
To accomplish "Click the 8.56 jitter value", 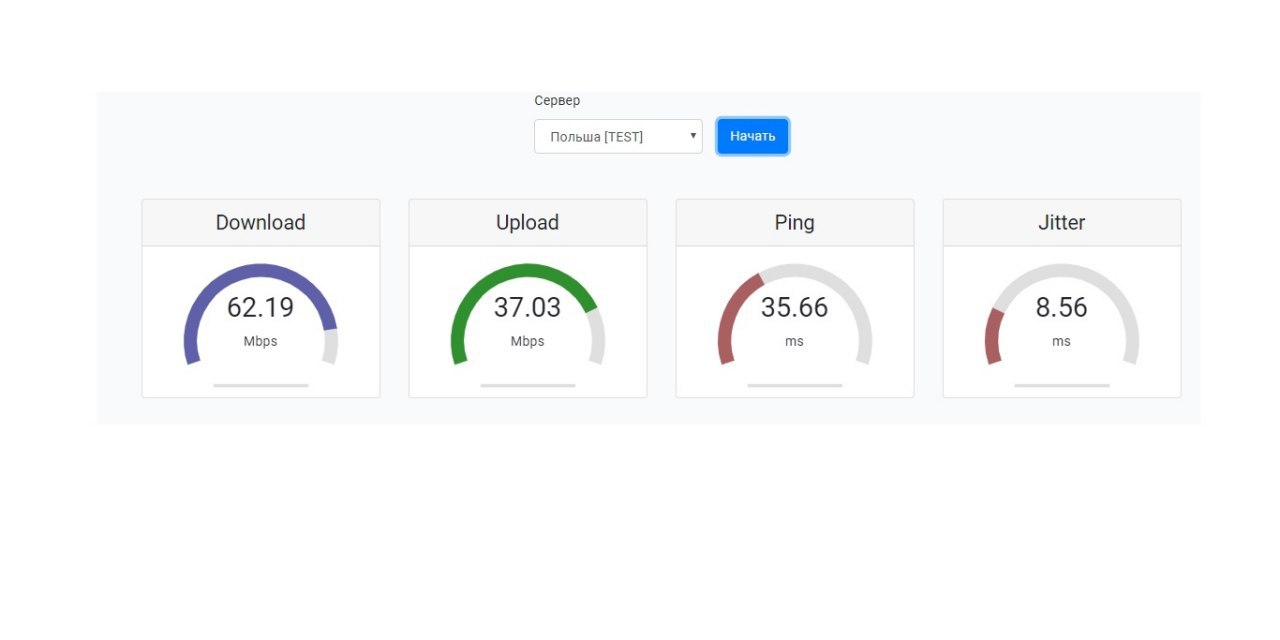I will click(1062, 308).
